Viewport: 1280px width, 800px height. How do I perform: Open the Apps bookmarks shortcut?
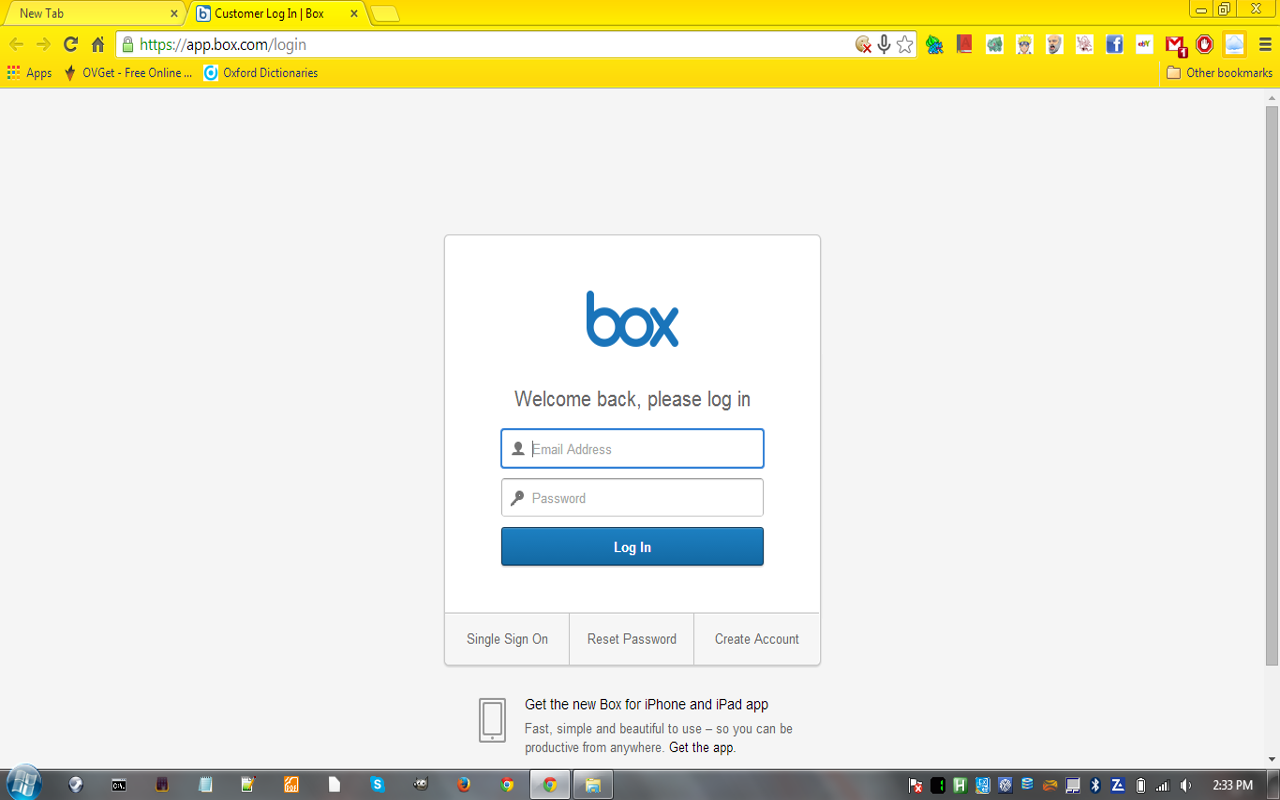point(30,73)
